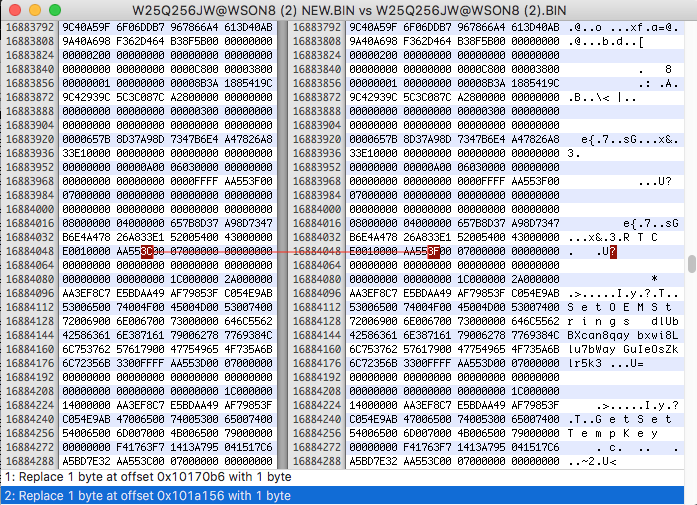Click hex word 1885419C in left pane
Screen dimensions: 697x505
point(248,83)
